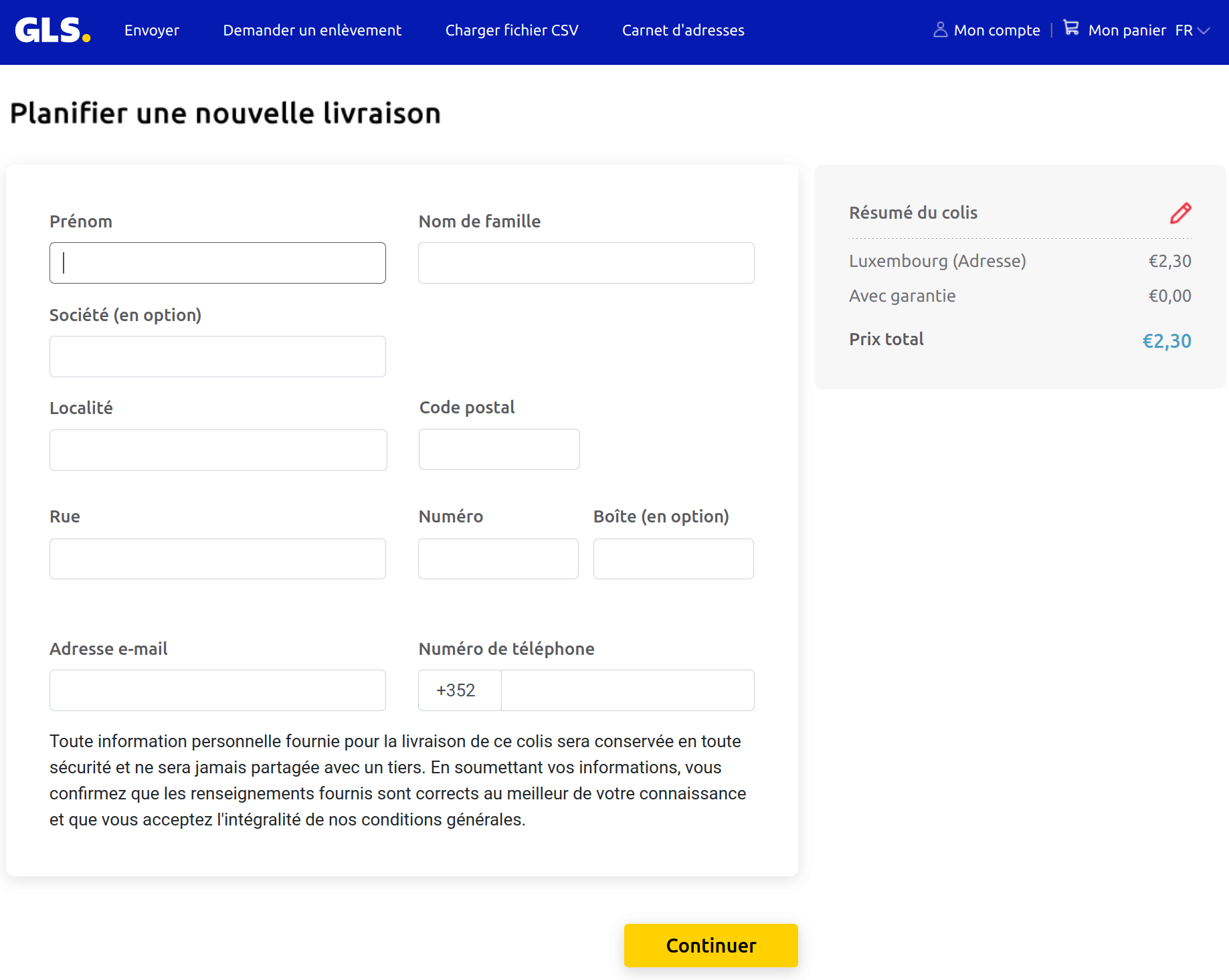Screen dimensions: 1229x980
Task: Click the Adresse e-mail field
Action: coord(217,690)
